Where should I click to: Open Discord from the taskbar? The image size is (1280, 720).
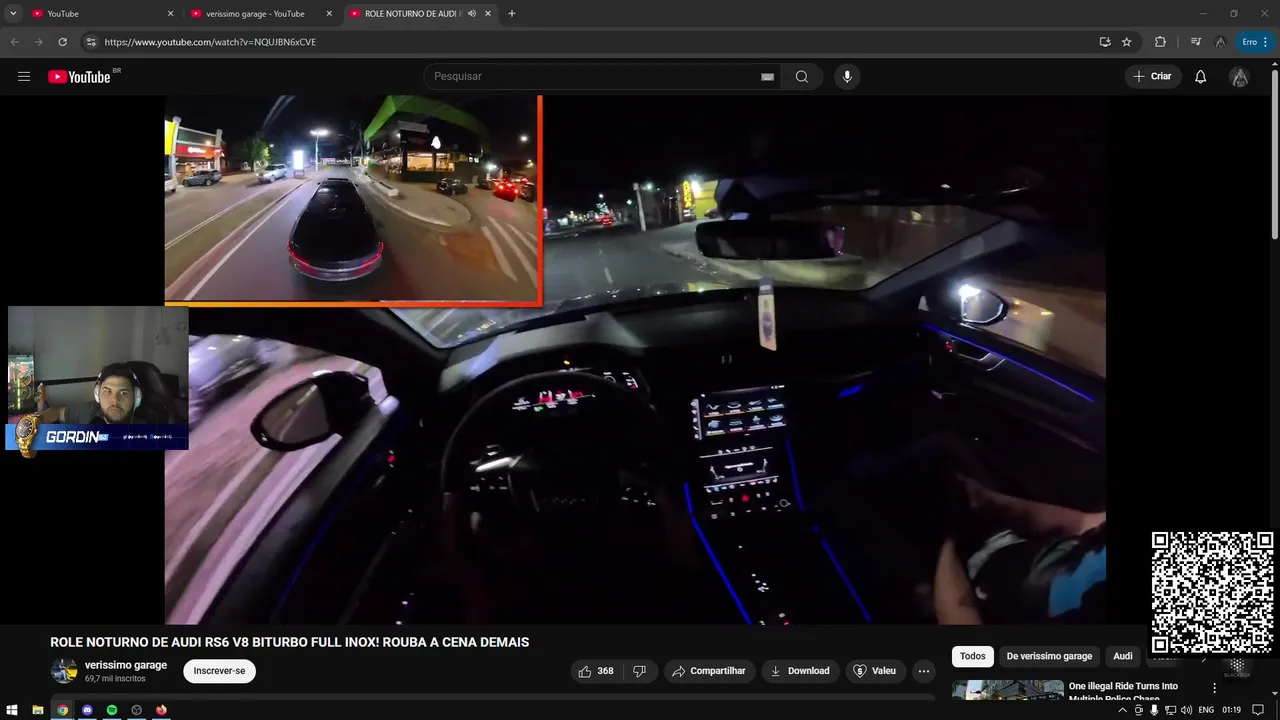pos(87,710)
